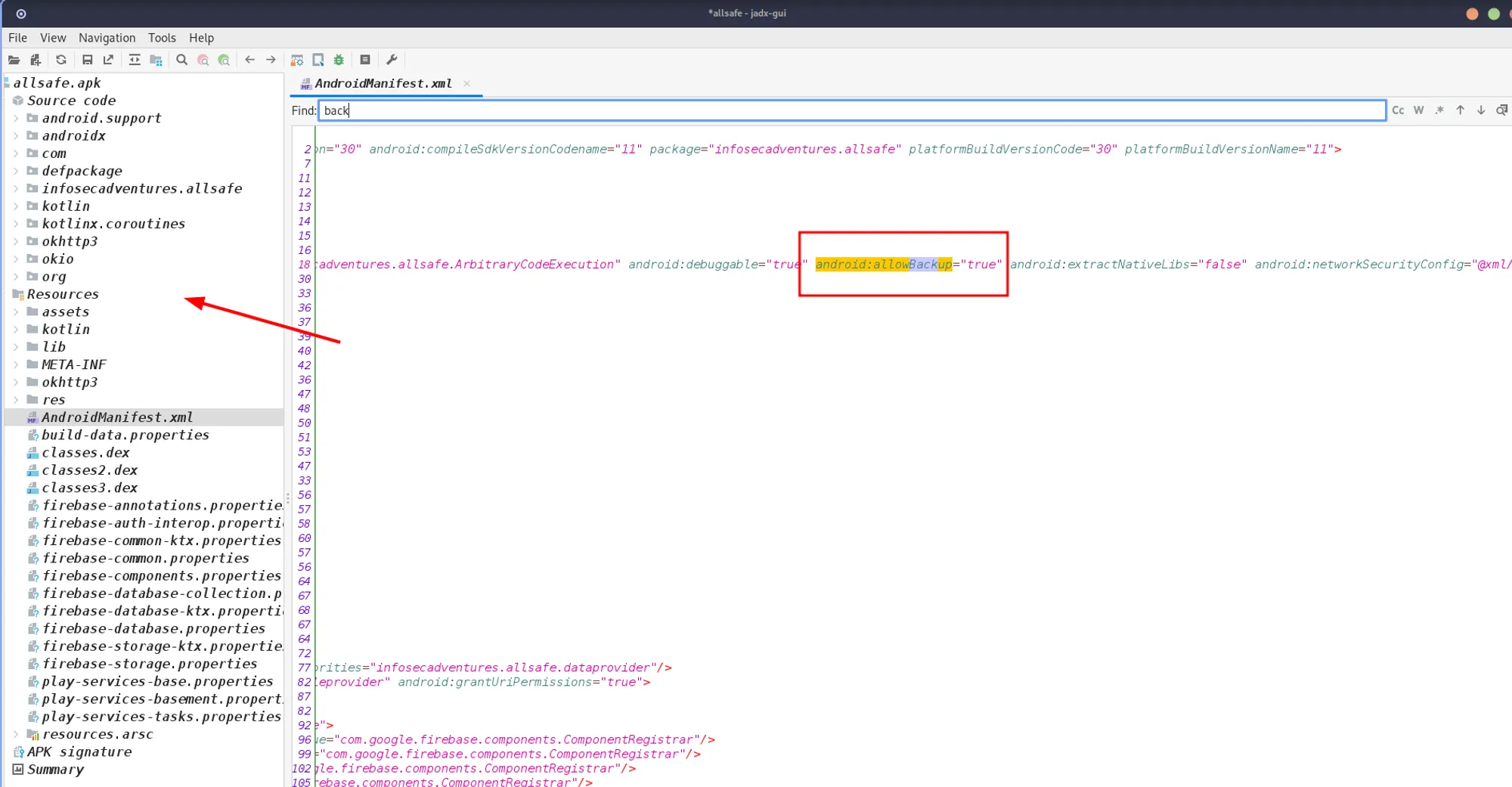Open the log viewer toolbar icon
1512x787 pixels.
point(365,60)
